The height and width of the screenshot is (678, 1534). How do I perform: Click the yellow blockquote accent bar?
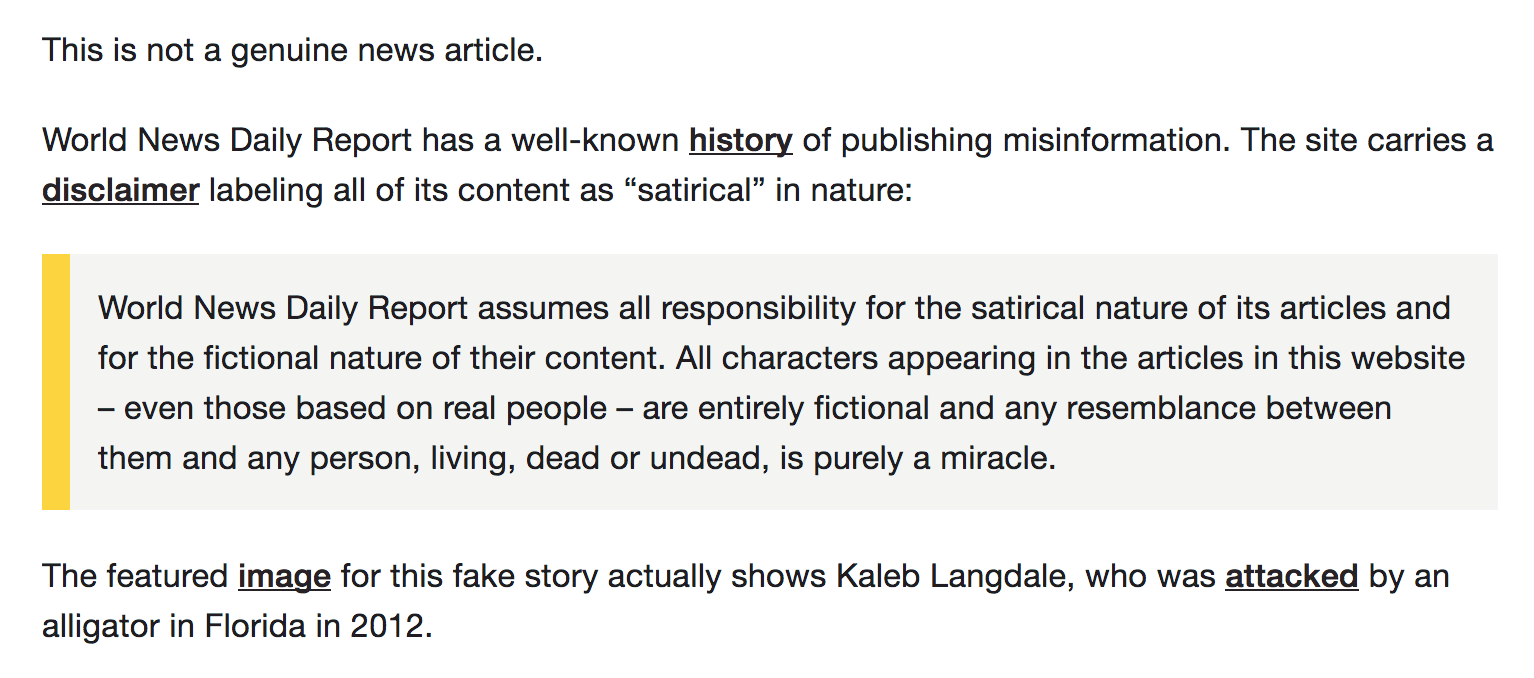pyautogui.click(x=56, y=382)
